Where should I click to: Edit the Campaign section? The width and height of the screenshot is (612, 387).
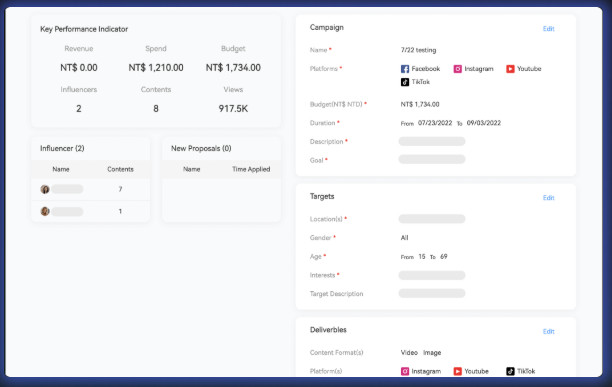[x=548, y=29]
